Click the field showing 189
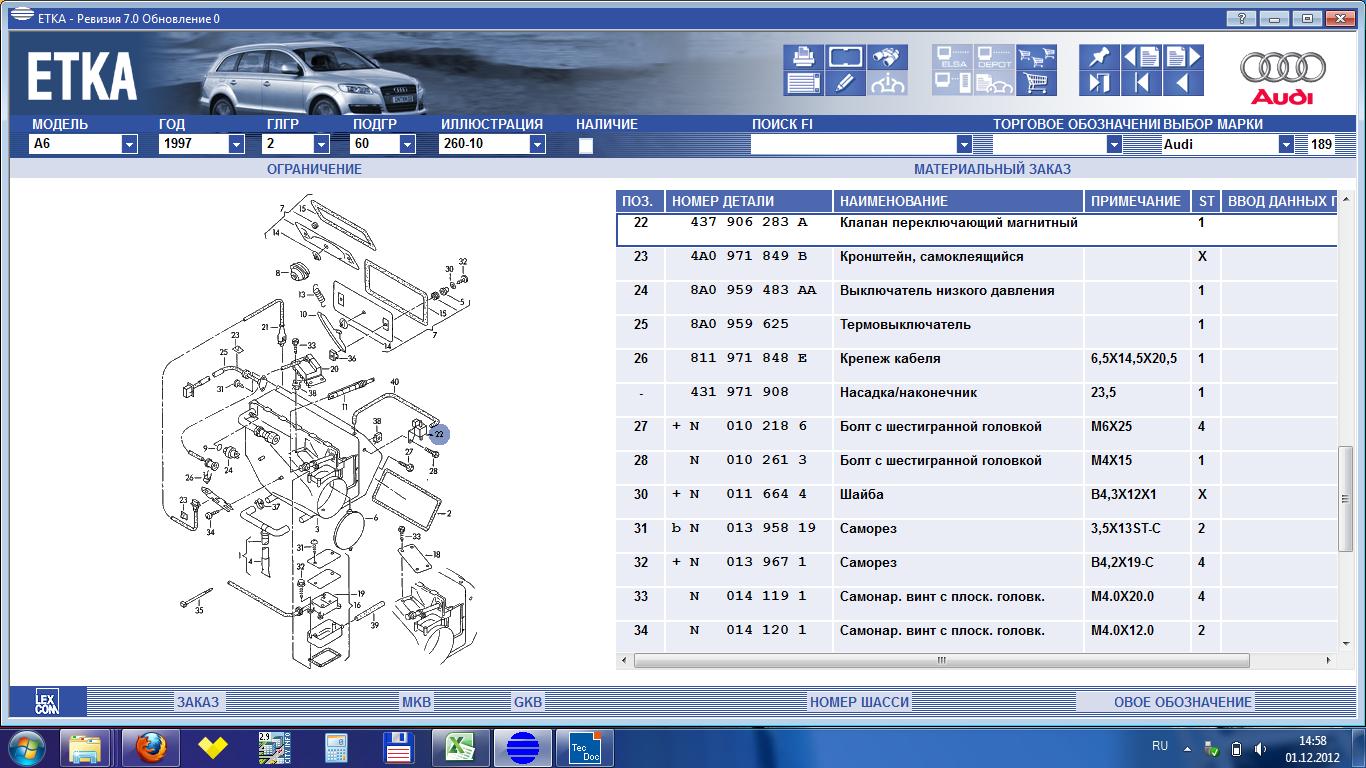The height and width of the screenshot is (768, 1366). (1321, 144)
